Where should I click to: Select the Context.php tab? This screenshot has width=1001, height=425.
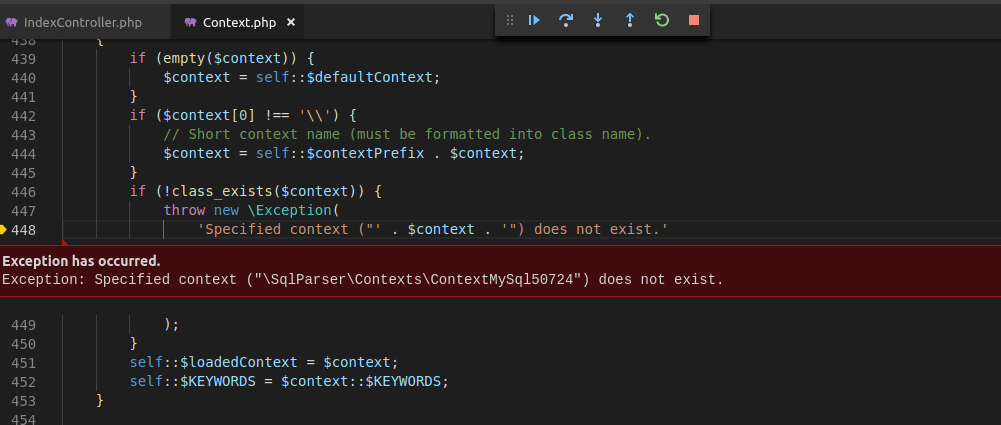239,21
